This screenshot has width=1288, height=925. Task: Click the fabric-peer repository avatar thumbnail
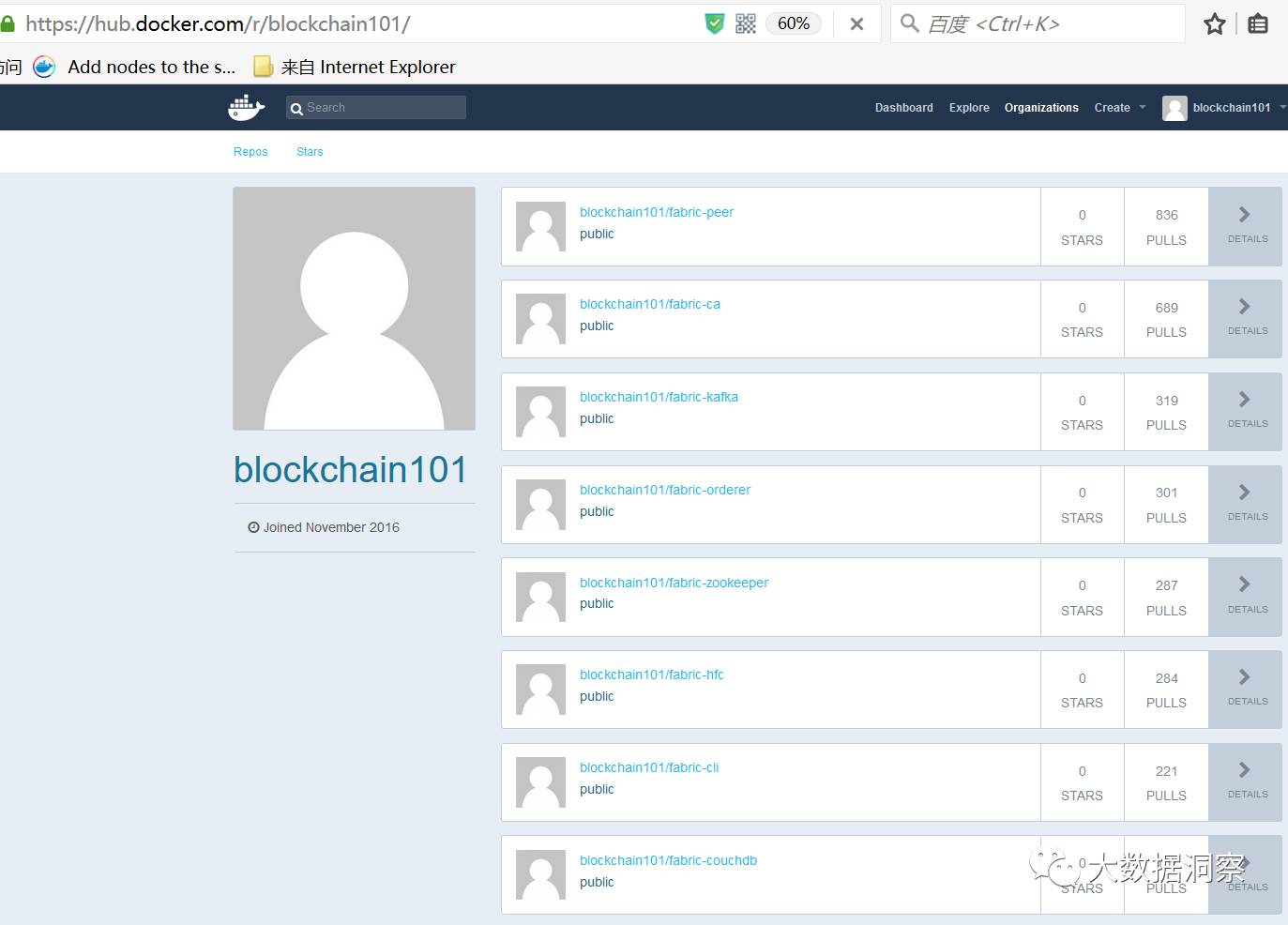tap(541, 226)
